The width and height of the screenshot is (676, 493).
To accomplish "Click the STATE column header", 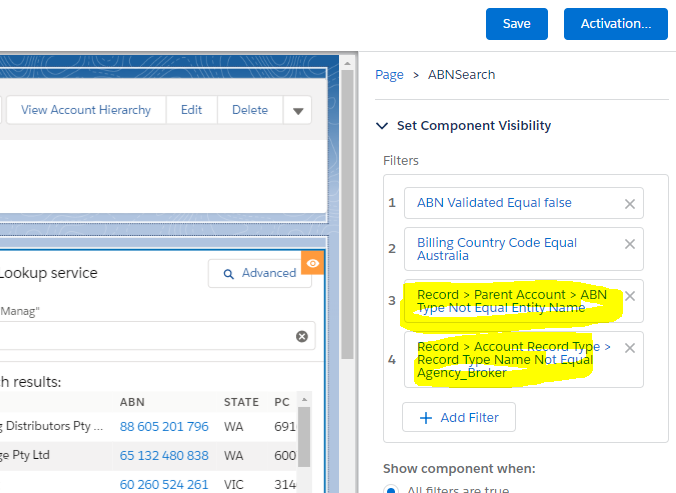I will (x=241, y=402).
